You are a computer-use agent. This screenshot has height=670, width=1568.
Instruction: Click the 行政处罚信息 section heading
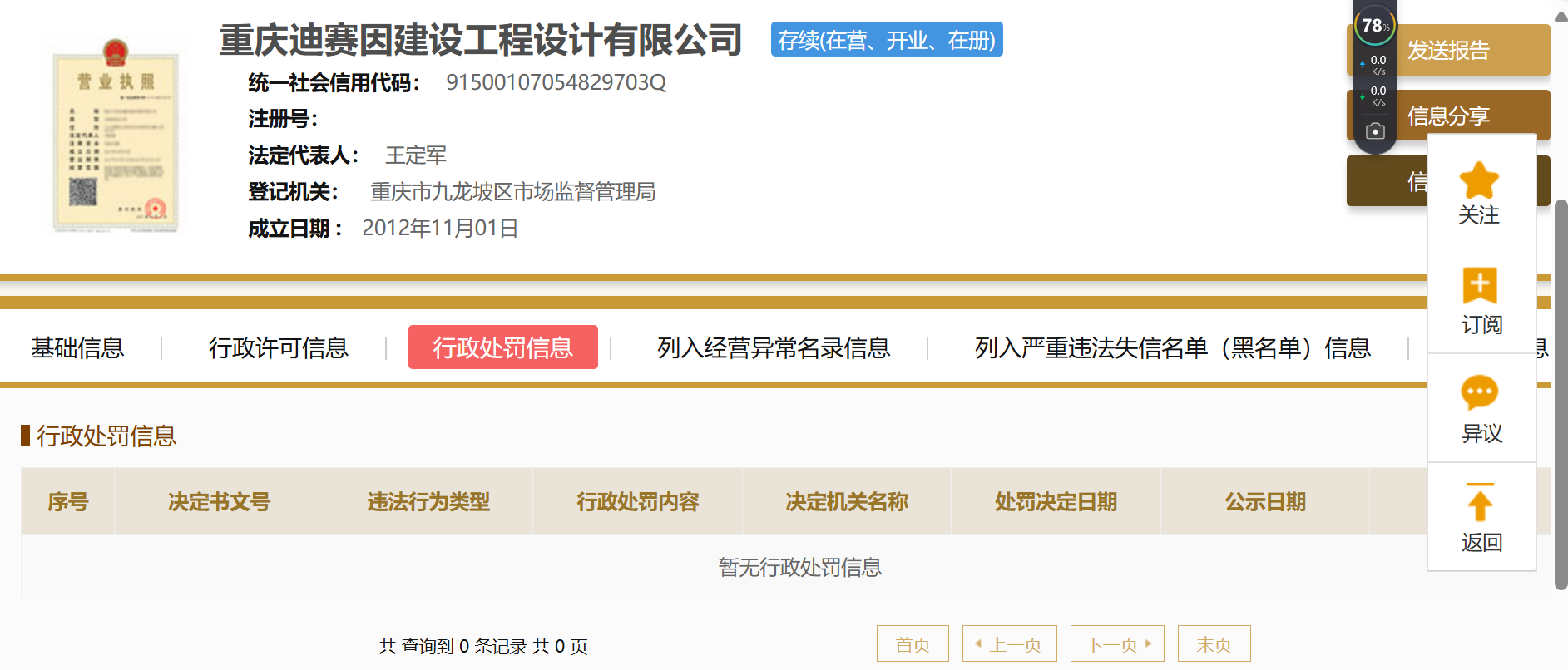[106, 436]
